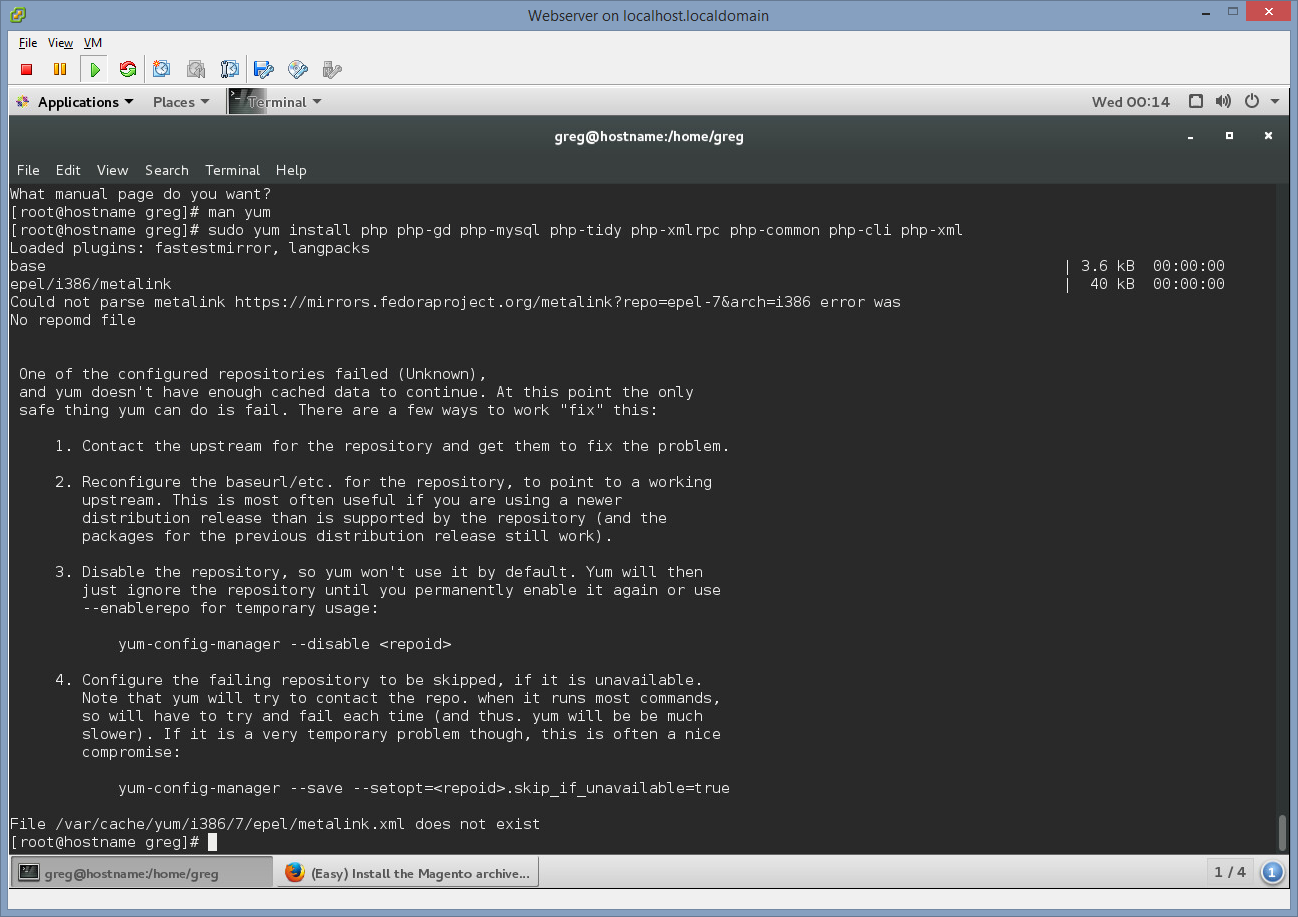Screen dimensions: 1298x917
Task: Switch to the Install the Magento archive Firefox window
Action: coord(408,872)
